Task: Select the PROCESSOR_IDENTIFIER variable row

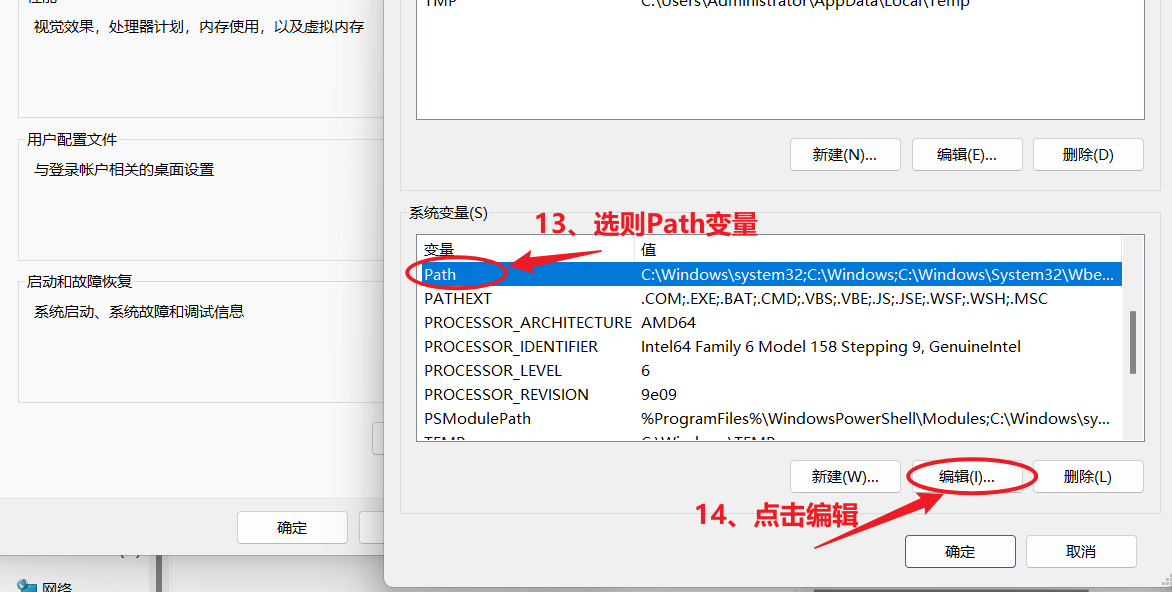Action: (769, 346)
